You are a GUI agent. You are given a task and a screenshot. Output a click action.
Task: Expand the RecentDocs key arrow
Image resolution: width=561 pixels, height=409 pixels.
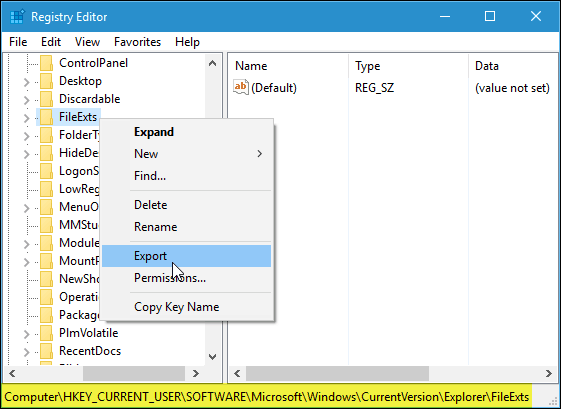26,352
